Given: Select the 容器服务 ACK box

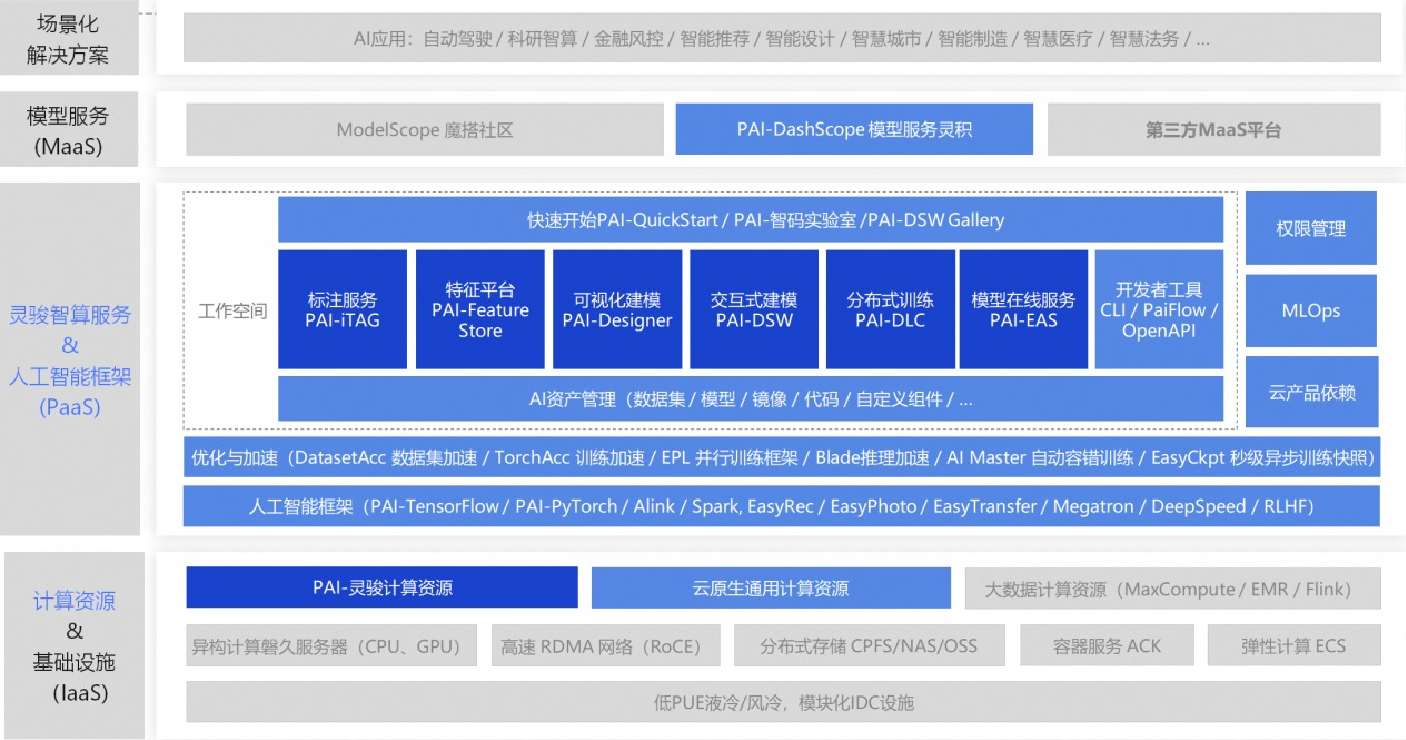Looking at the screenshot, I should 1107,646.
